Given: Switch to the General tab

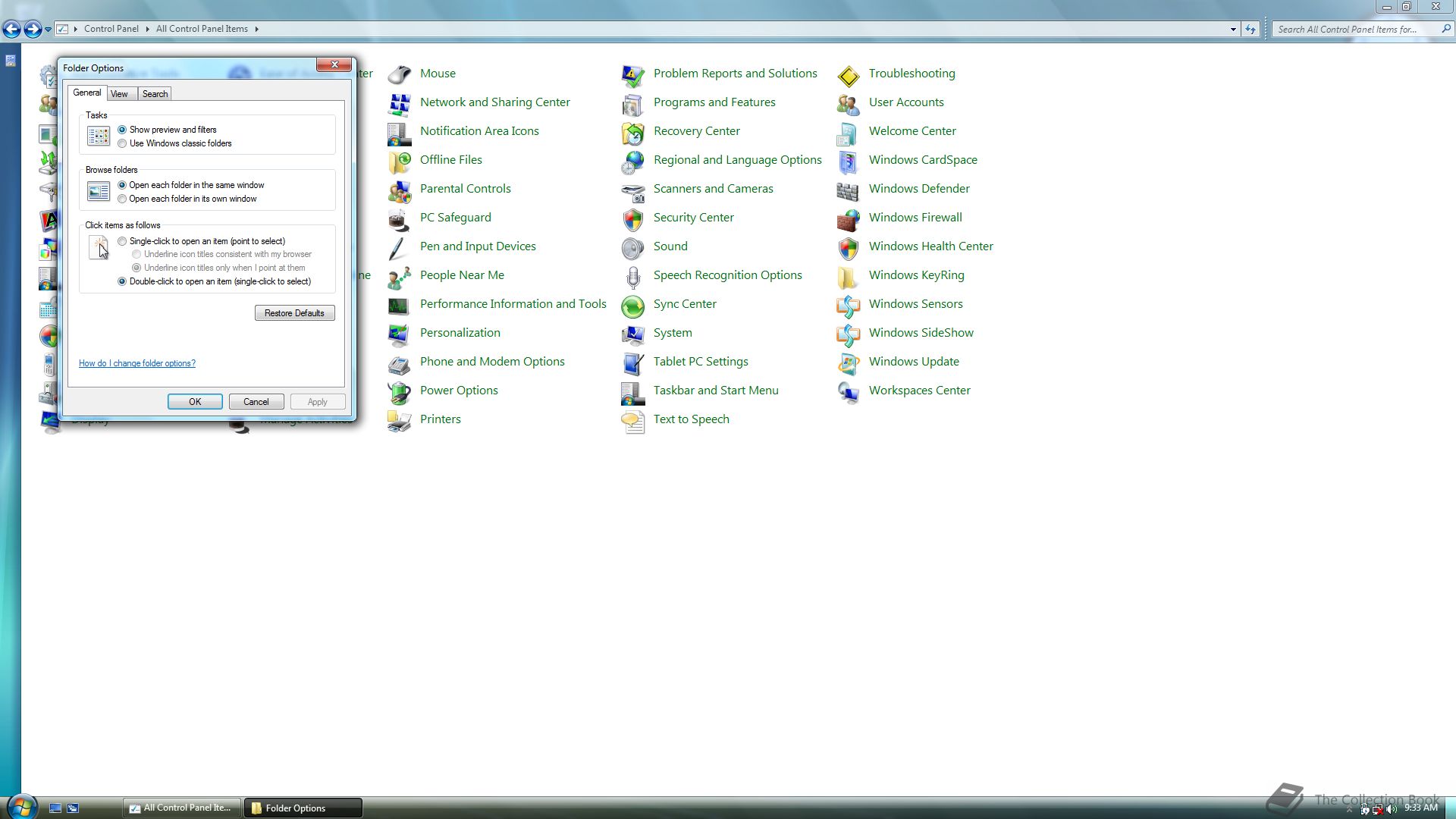Looking at the screenshot, I should click(x=87, y=93).
